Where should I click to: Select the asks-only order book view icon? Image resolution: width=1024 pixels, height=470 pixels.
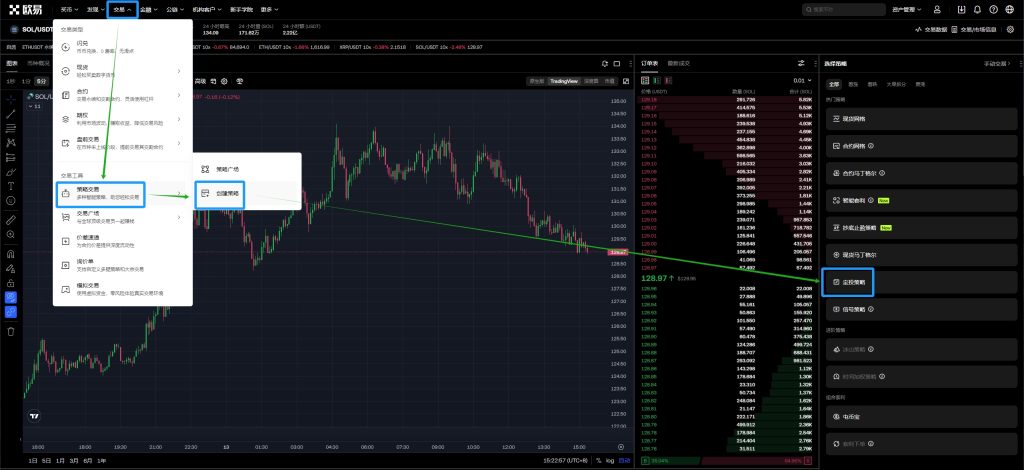pyautogui.click(x=666, y=80)
